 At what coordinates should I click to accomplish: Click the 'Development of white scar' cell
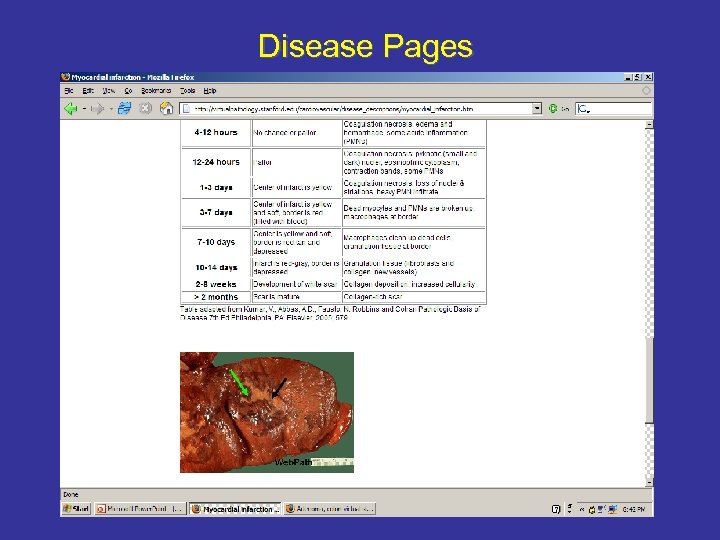(x=297, y=284)
